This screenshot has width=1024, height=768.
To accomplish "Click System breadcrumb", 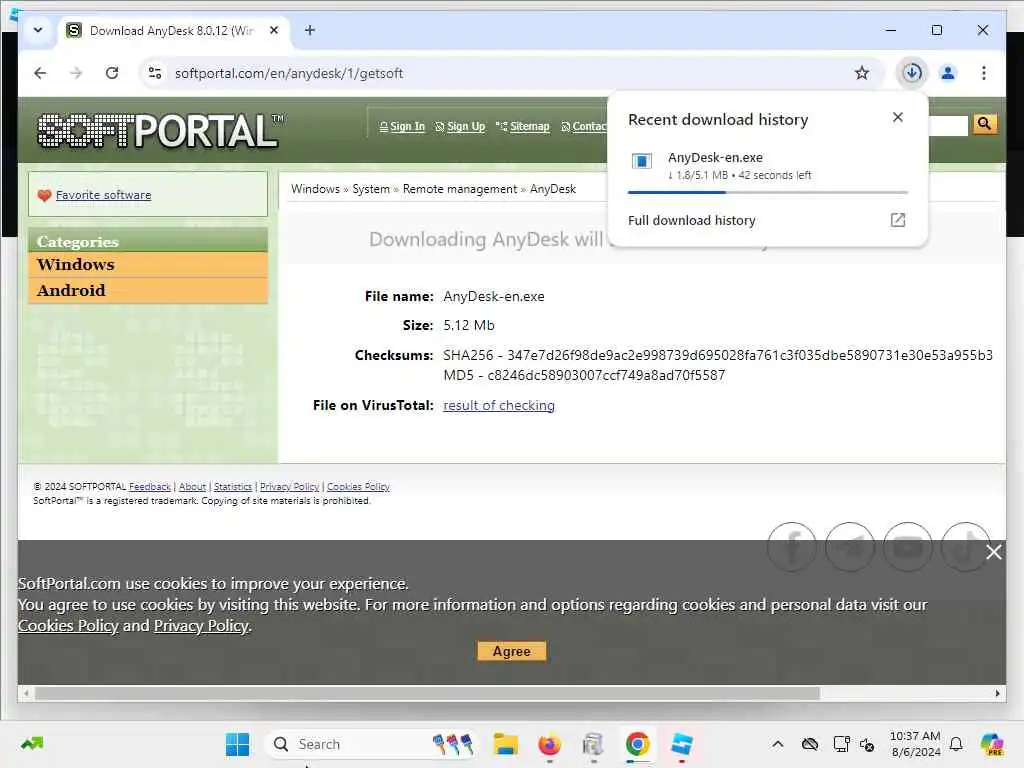I will click(x=371, y=189).
